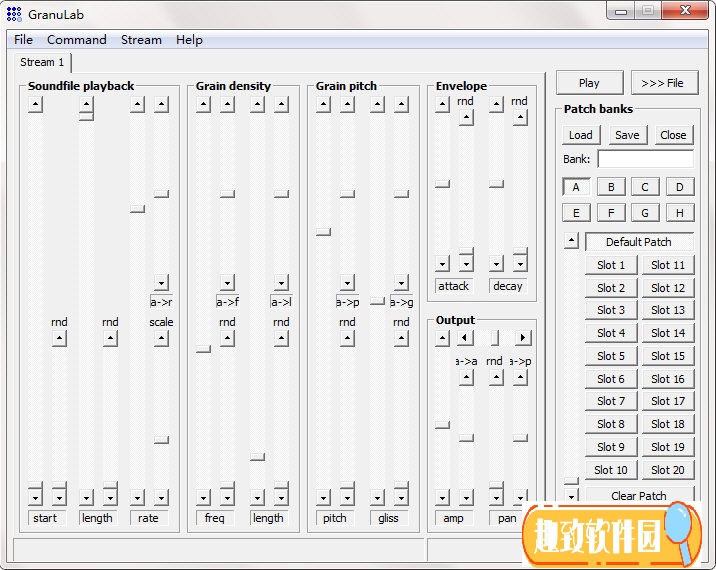Choose patch Slot 1
The image size is (716, 570).
pyautogui.click(x=611, y=265)
